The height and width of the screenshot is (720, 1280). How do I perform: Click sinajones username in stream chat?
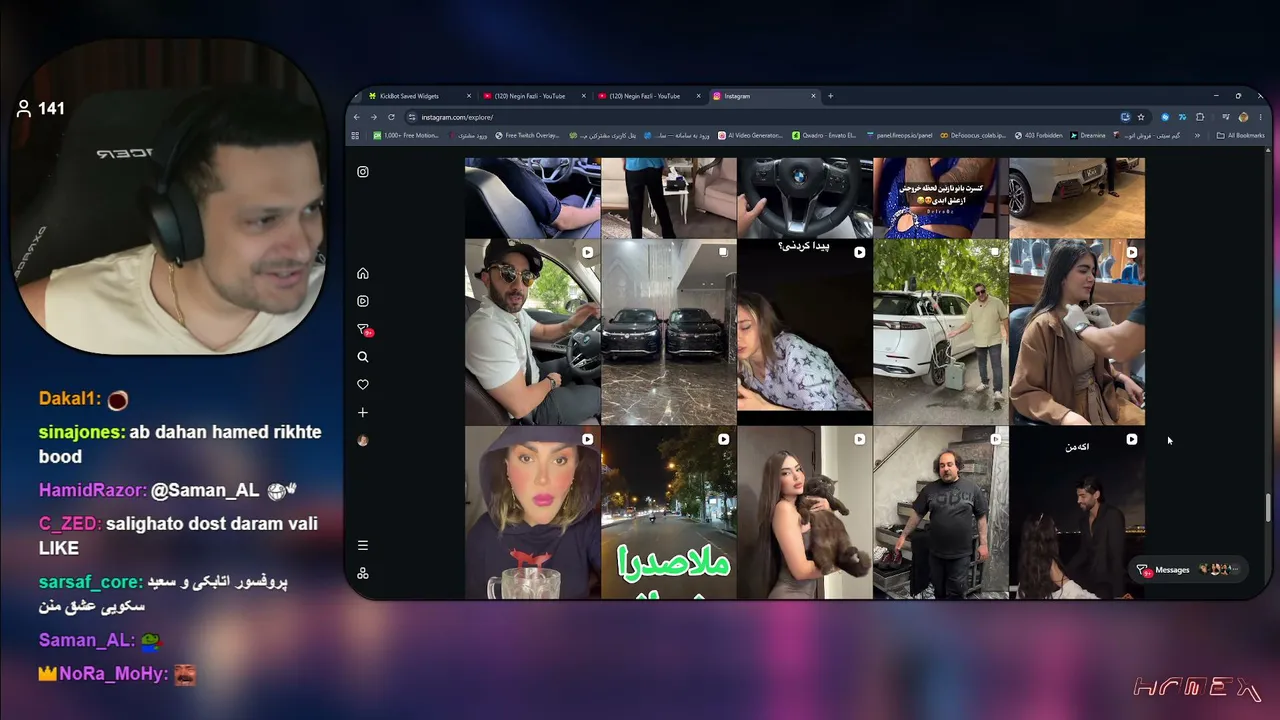point(82,432)
